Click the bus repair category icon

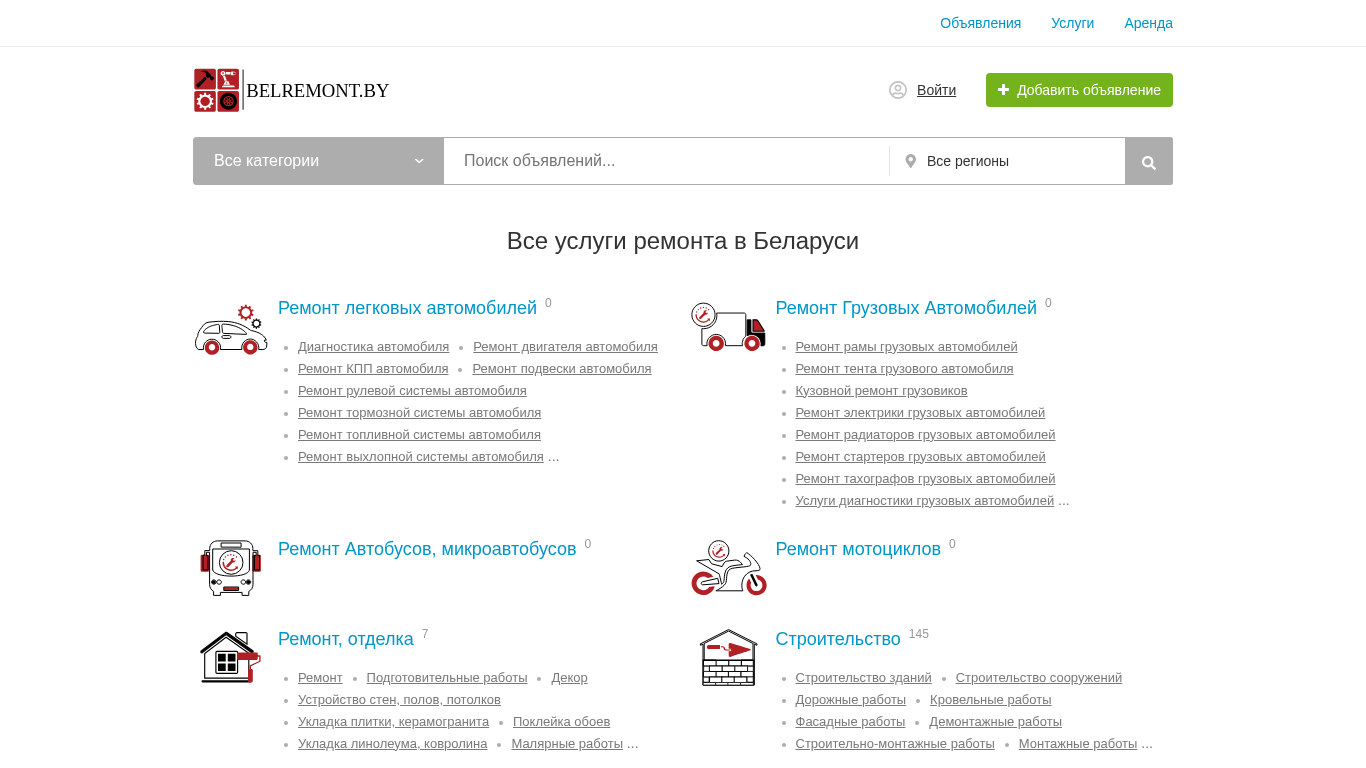[230, 568]
